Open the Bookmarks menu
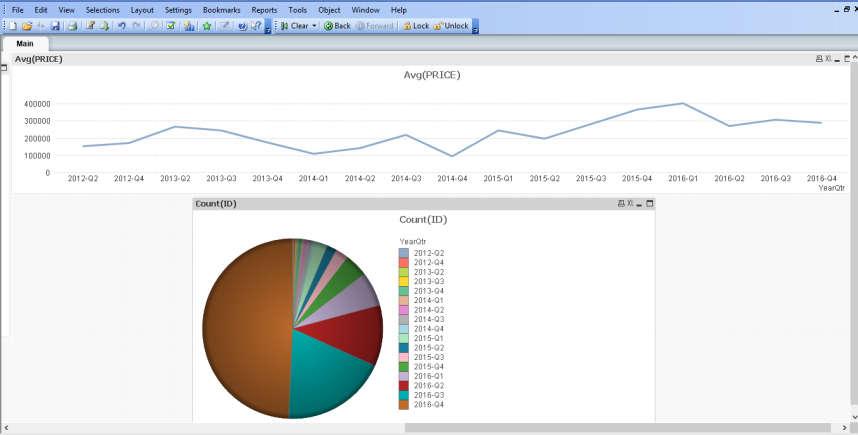 pos(222,10)
